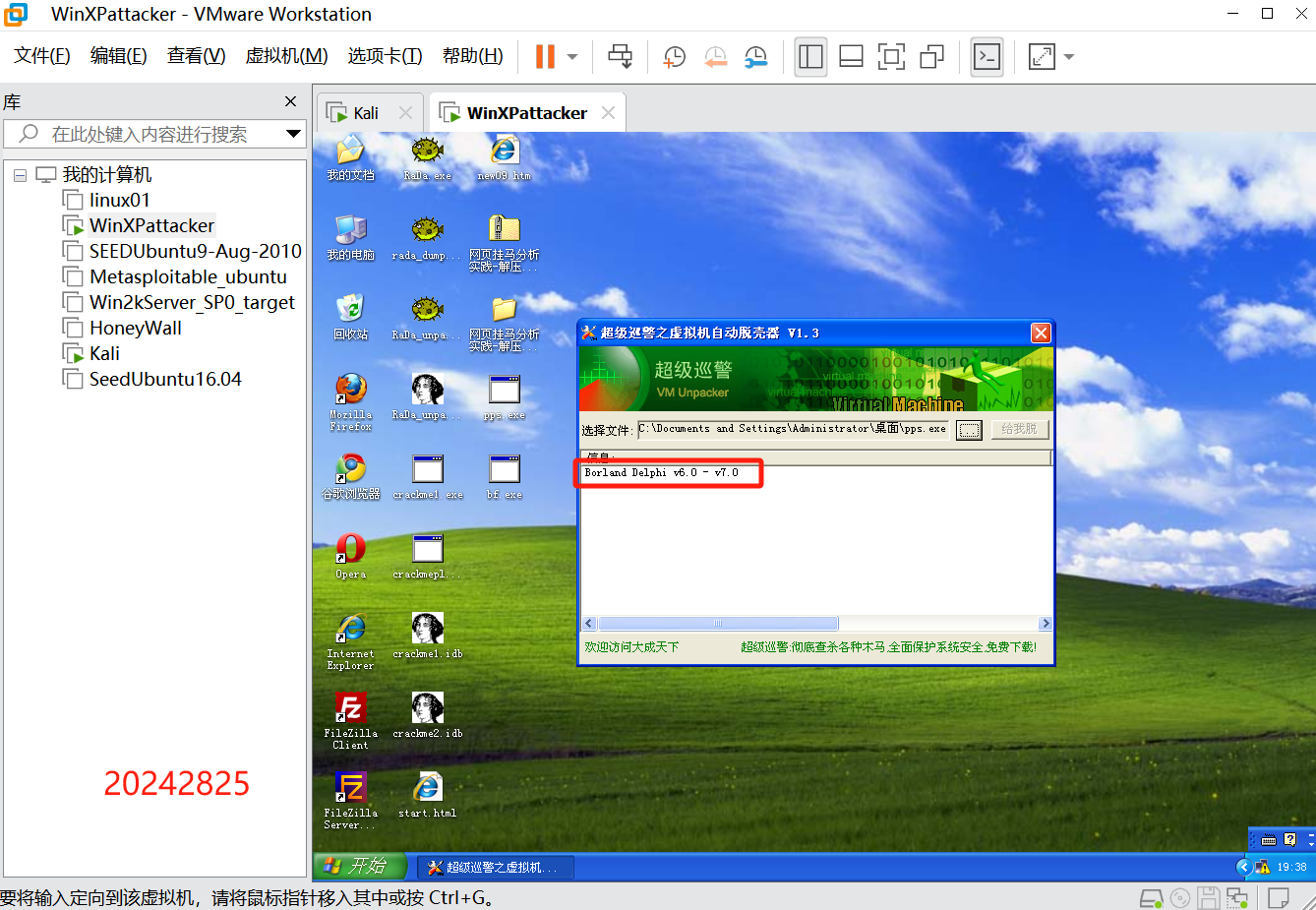Click the FileZilla Server desktop shortcut

(x=350, y=801)
